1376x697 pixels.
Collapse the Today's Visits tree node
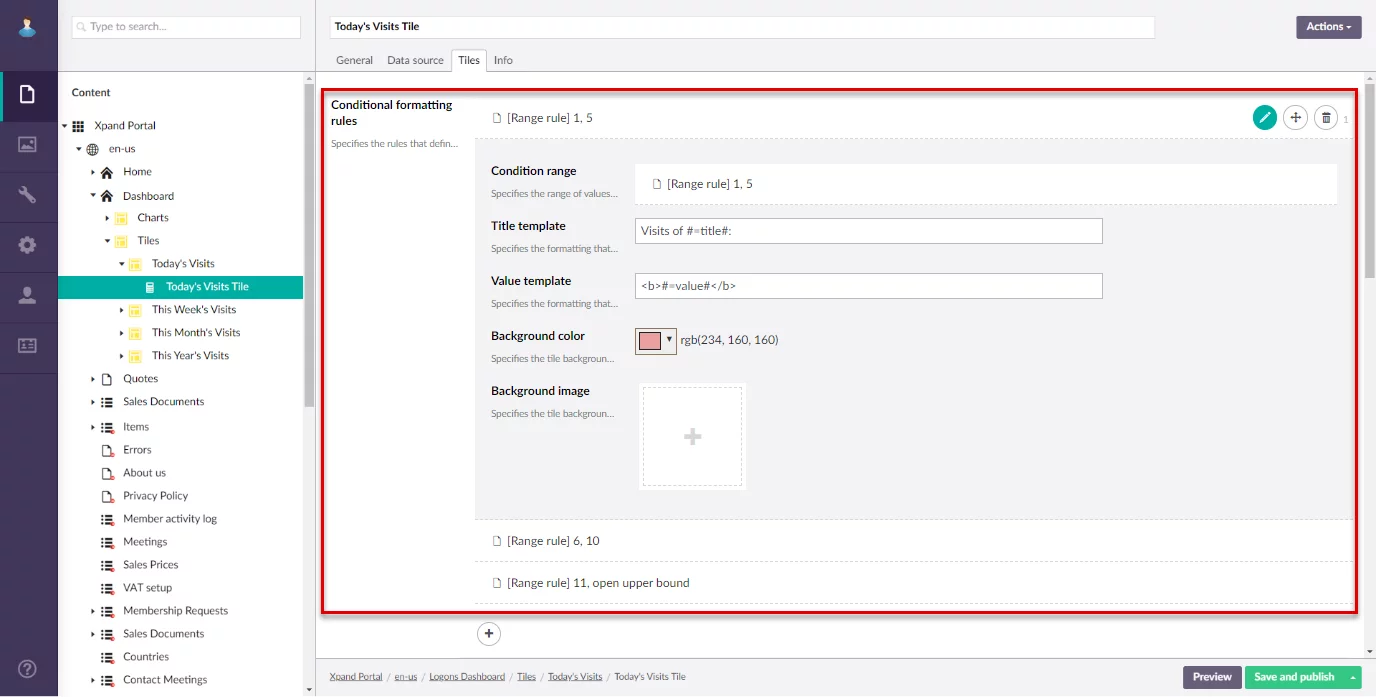(x=122, y=264)
